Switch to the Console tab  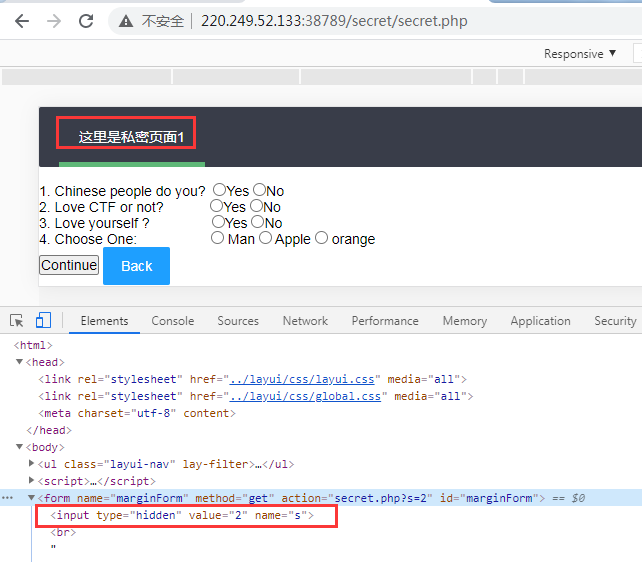click(x=173, y=321)
